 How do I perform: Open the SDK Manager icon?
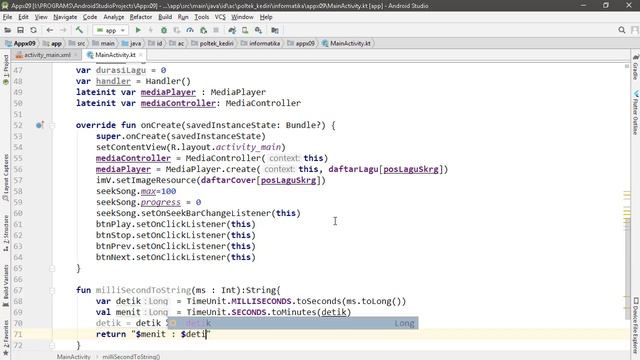(x=258, y=30)
